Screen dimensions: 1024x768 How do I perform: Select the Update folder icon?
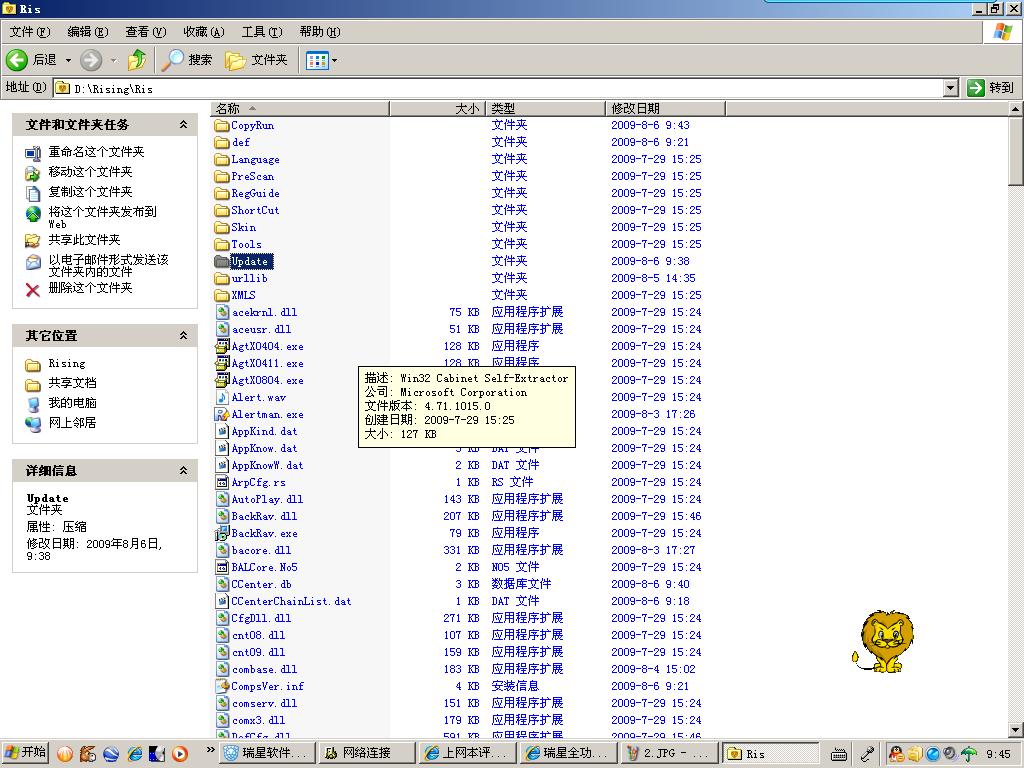pos(222,261)
